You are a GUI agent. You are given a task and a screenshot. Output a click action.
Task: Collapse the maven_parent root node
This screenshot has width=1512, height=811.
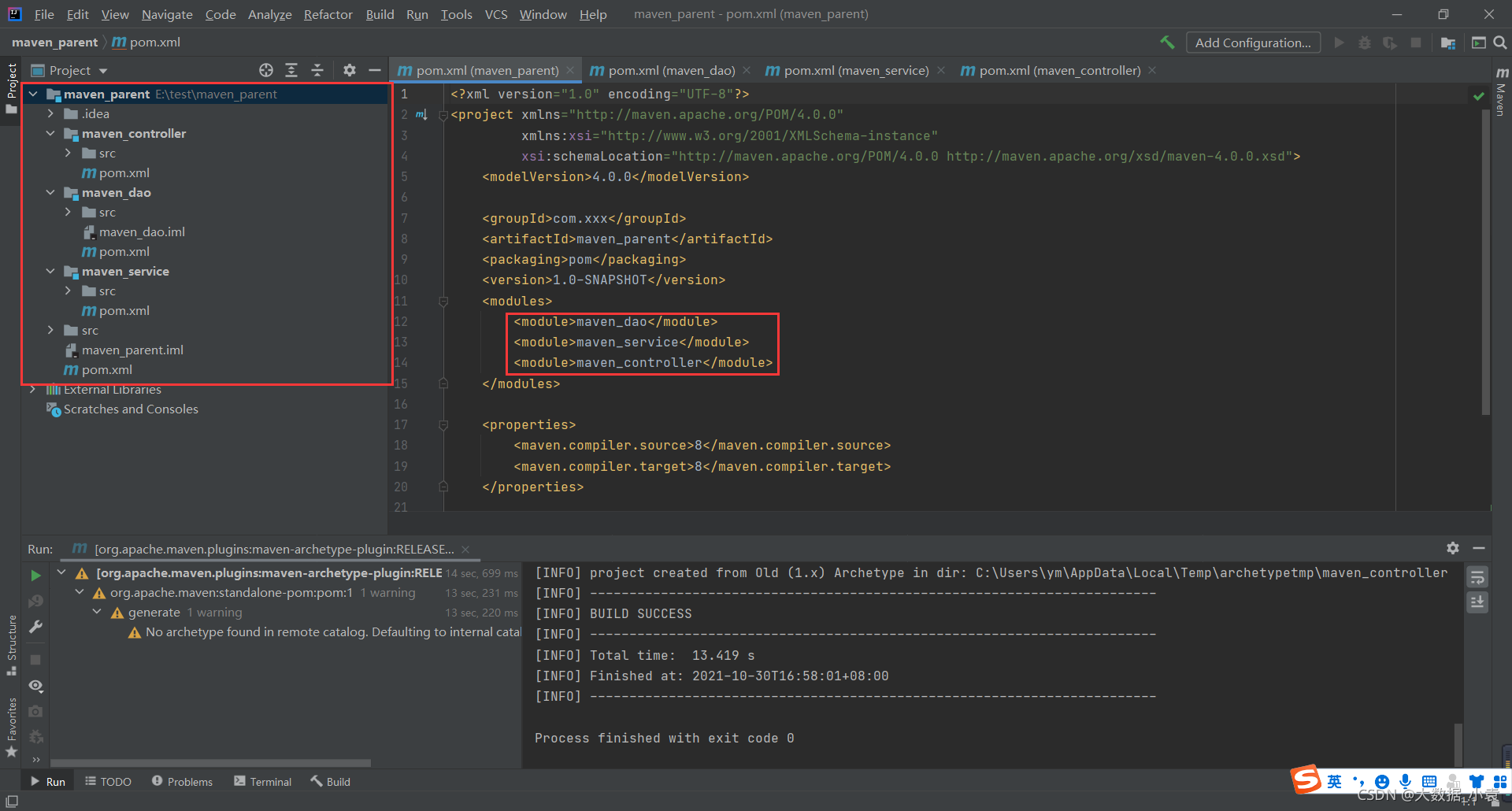point(33,94)
